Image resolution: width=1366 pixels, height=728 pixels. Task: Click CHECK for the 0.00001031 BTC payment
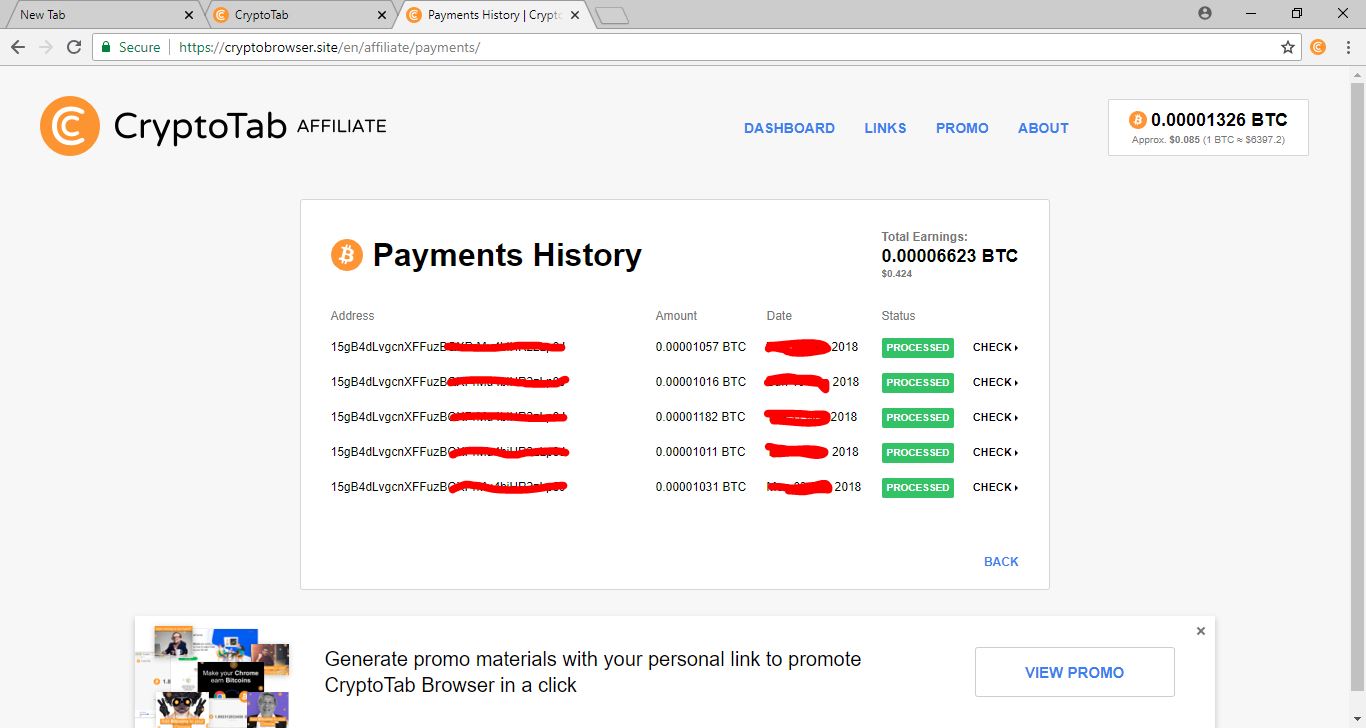[995, 488]
